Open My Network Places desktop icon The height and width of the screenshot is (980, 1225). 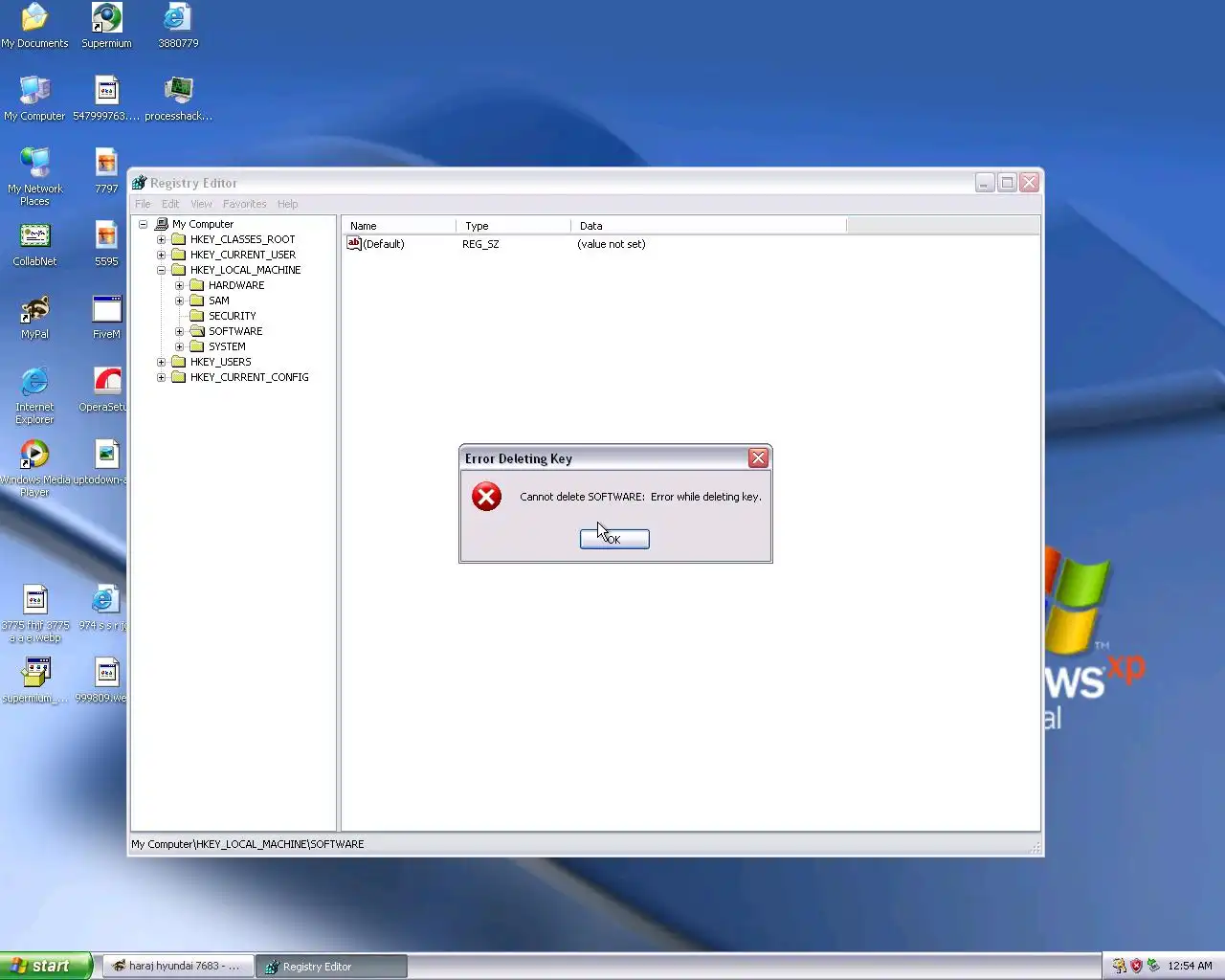[34, 177]
